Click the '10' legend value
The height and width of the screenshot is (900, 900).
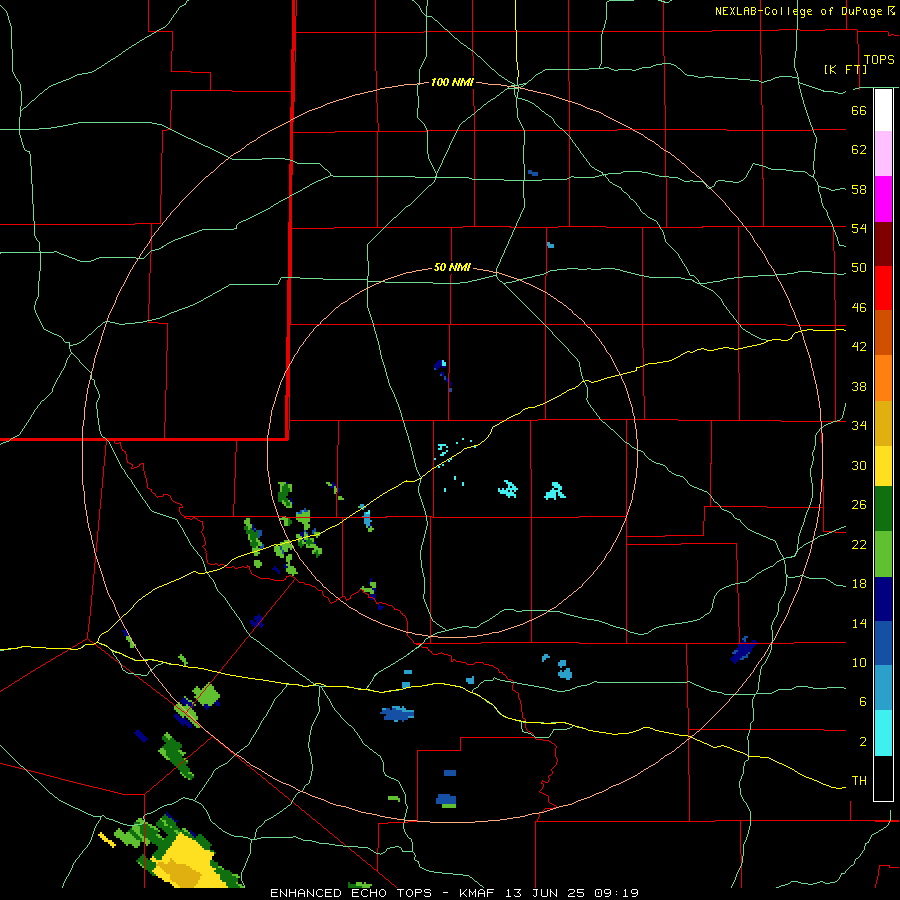point(859,662)
